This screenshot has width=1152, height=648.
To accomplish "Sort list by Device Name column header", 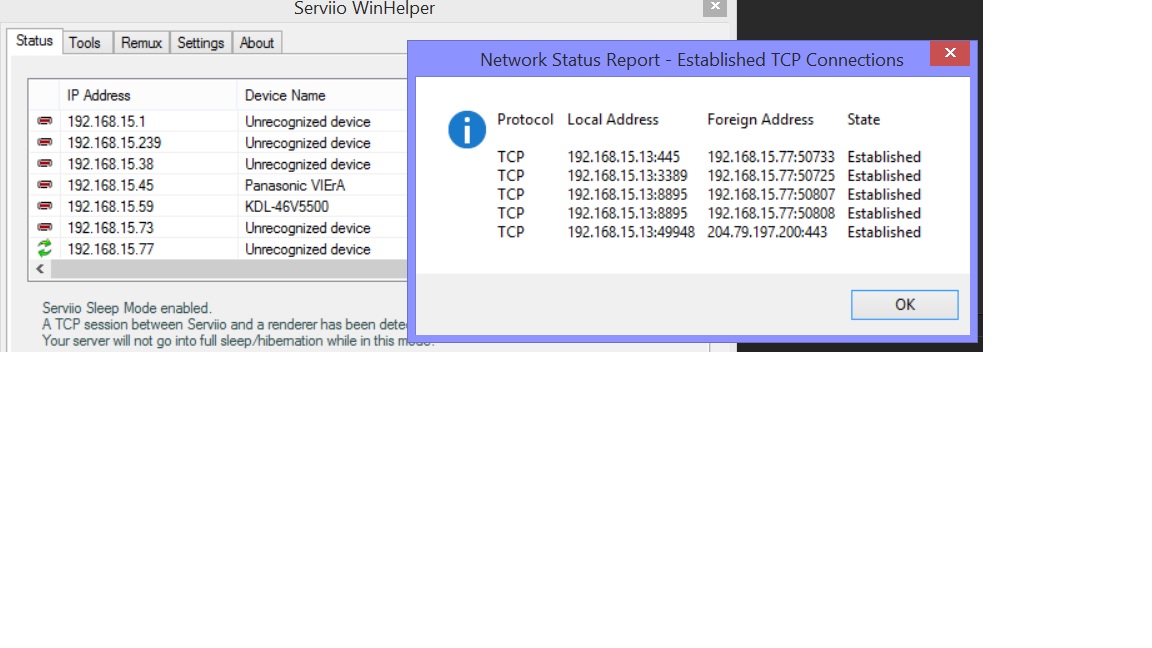I will [x=285, y=95].
